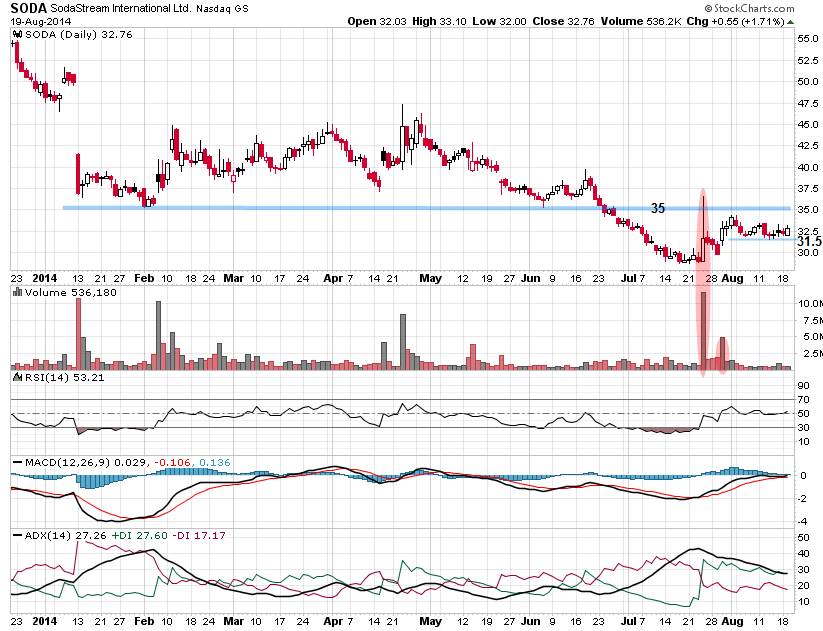Click the copyright symbol before StockCharts.com
Image resolution: width=823 pixels, height=631 pixels.
708,8
